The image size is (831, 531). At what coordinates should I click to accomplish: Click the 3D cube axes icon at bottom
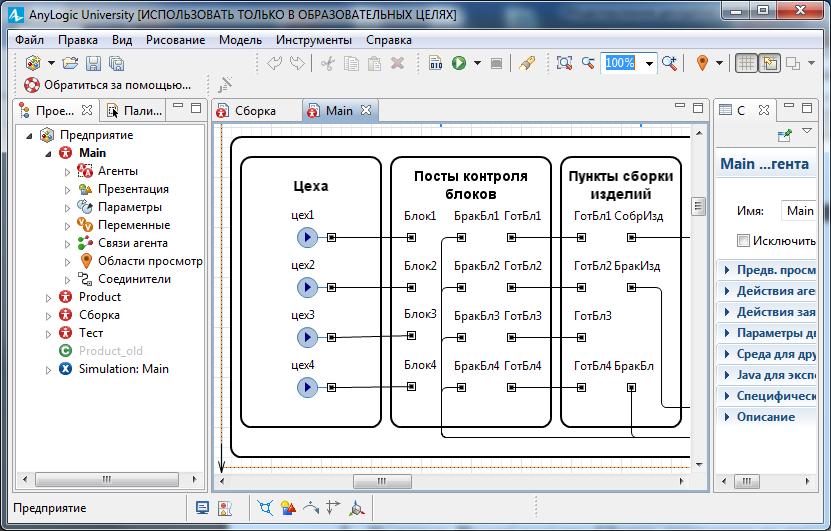pyautogui.click(x=357, y=508)
